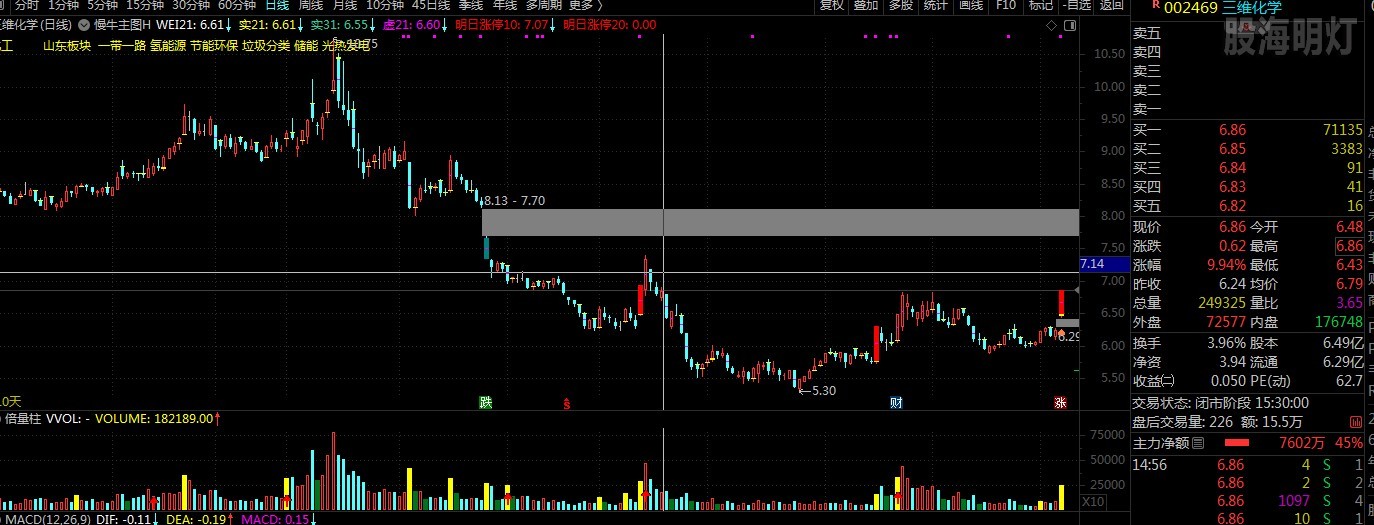Click the 财 financial report marker on the chart
Viewport: 1374px width, 525px height.
coord(897,403)
